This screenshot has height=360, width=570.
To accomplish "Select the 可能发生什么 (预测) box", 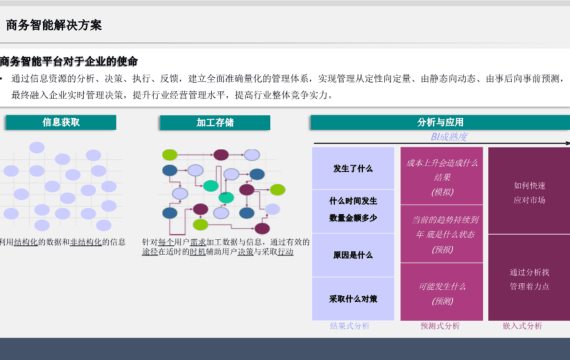I will pyautogui.click(x=442, y=292).
